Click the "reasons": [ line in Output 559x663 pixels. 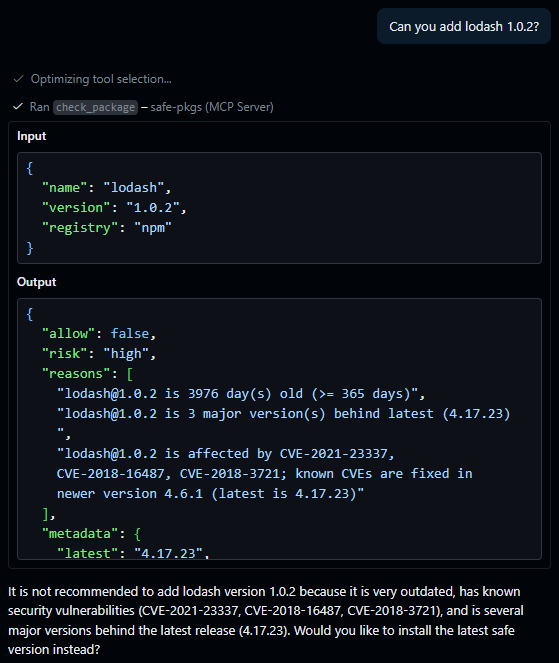(88, 374)
